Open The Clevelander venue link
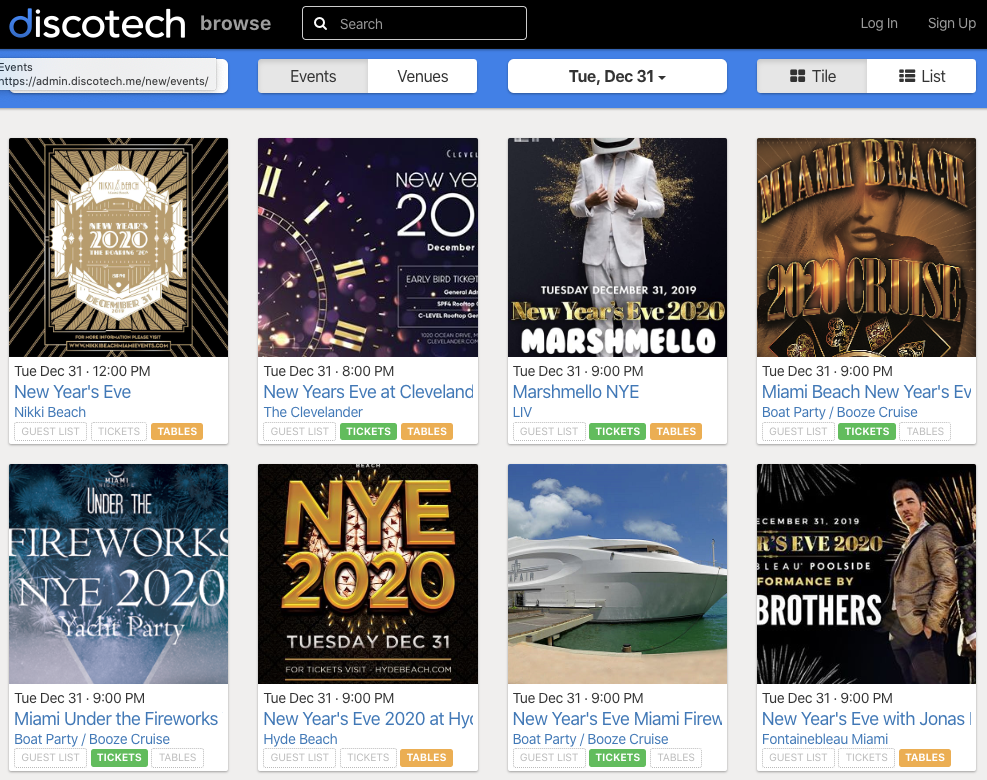Viewport: 987px width, 780px height. (313, 412)
